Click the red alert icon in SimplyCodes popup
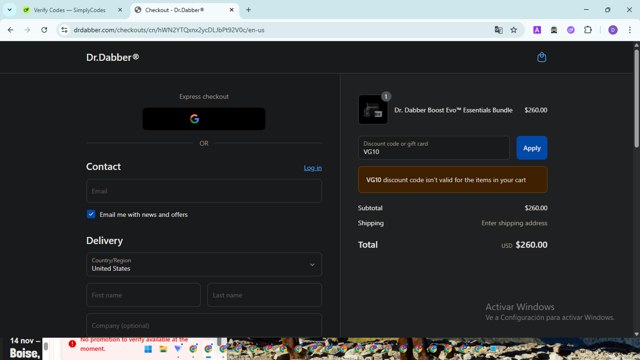The height and width of the screenshot is (360, 640). (x=72, y=344)
